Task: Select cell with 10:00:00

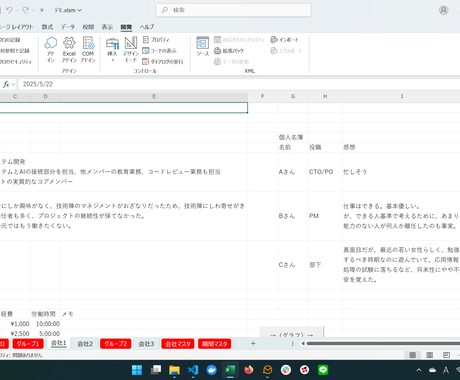Action: coord(45,324)
